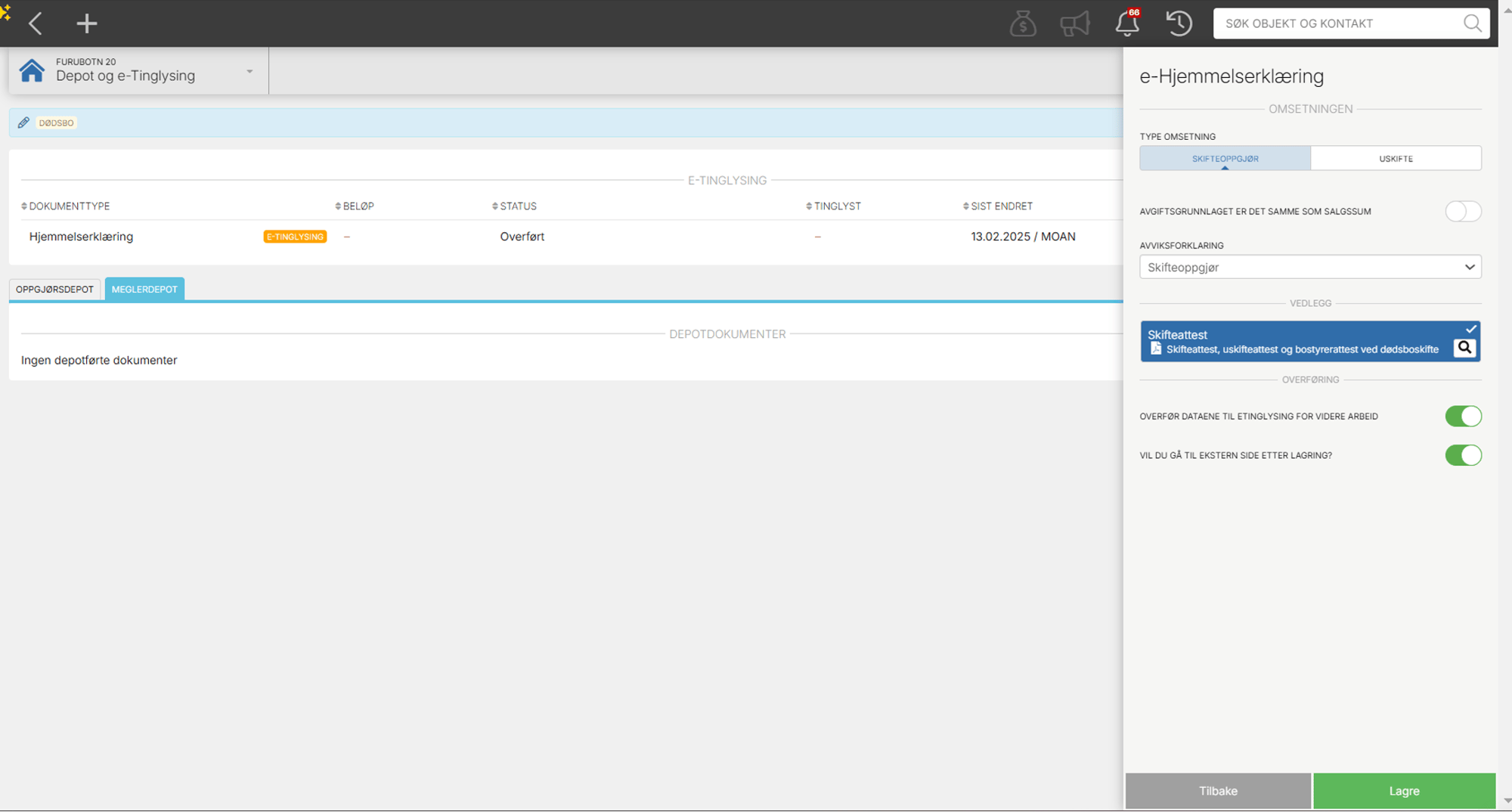Click the 13.02.2025 / MOAN cell
This screenshot has width=1512, height=812.
pos(1023,237)
